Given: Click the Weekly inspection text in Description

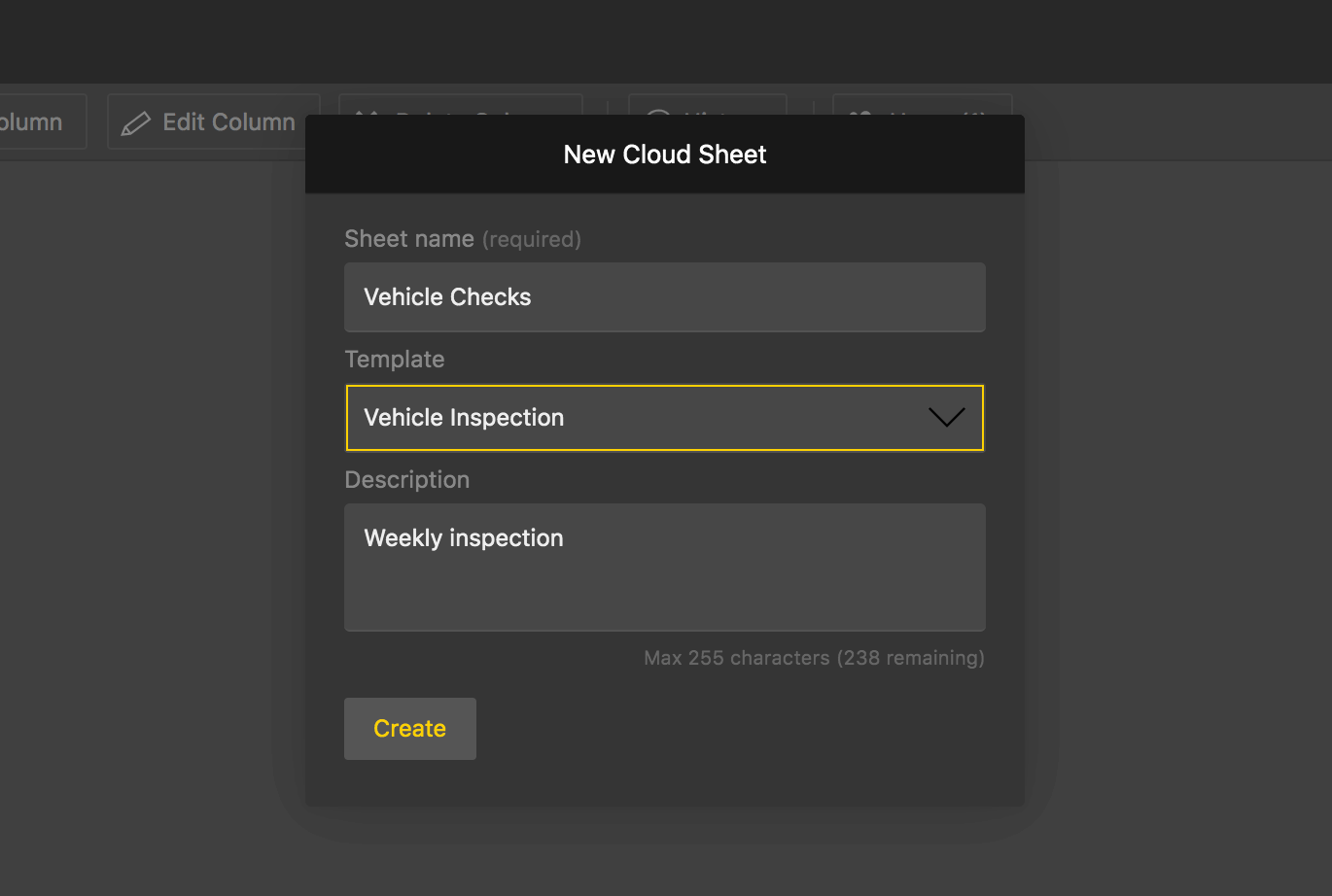Looking at the screenshot, I should [464, 538].
